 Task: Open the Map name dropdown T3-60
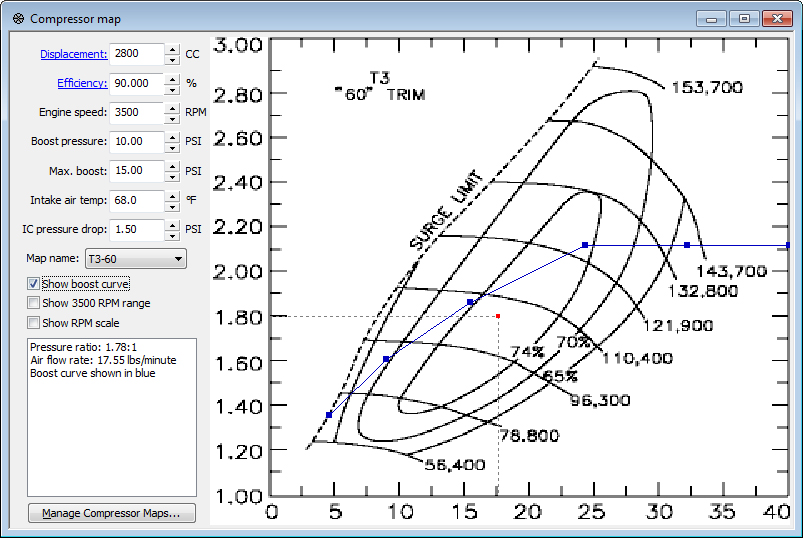click(x=136, y=259)
